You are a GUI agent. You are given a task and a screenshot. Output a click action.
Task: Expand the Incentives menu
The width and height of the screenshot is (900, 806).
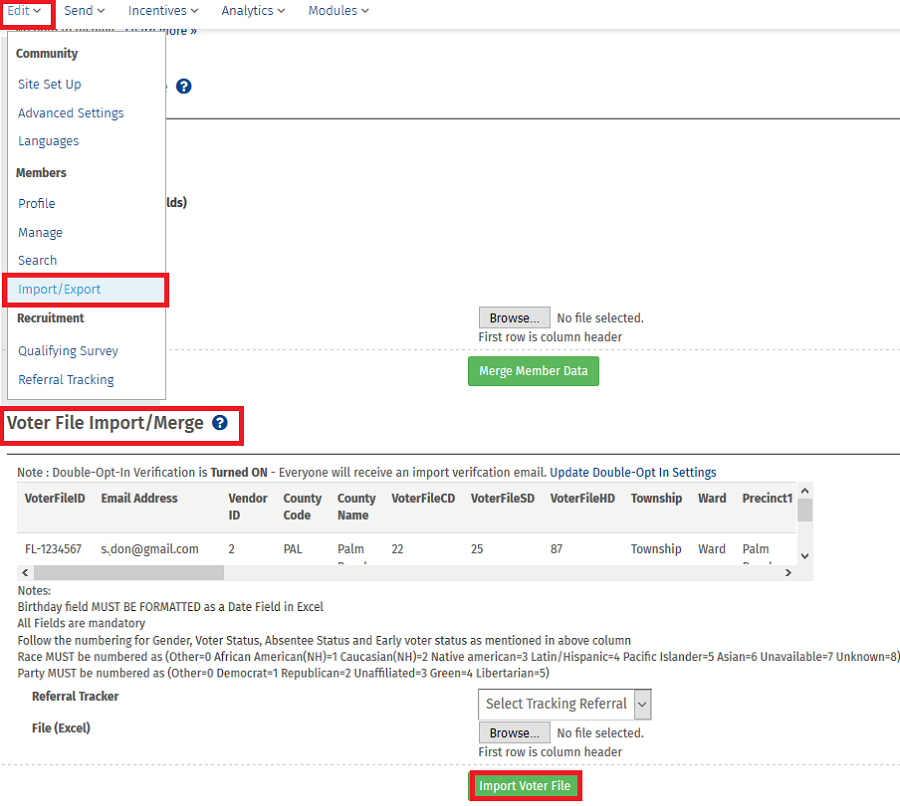coord(163,11)
